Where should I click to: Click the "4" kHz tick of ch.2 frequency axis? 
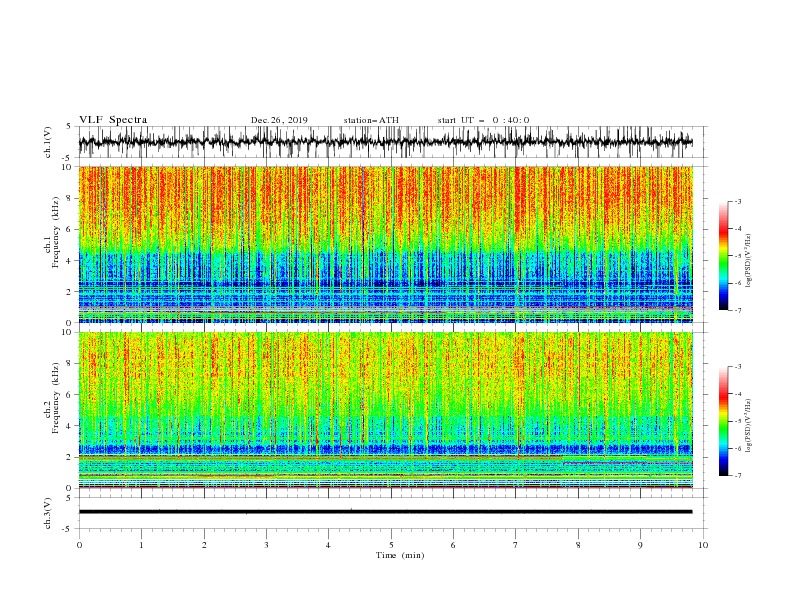(70, 426)
